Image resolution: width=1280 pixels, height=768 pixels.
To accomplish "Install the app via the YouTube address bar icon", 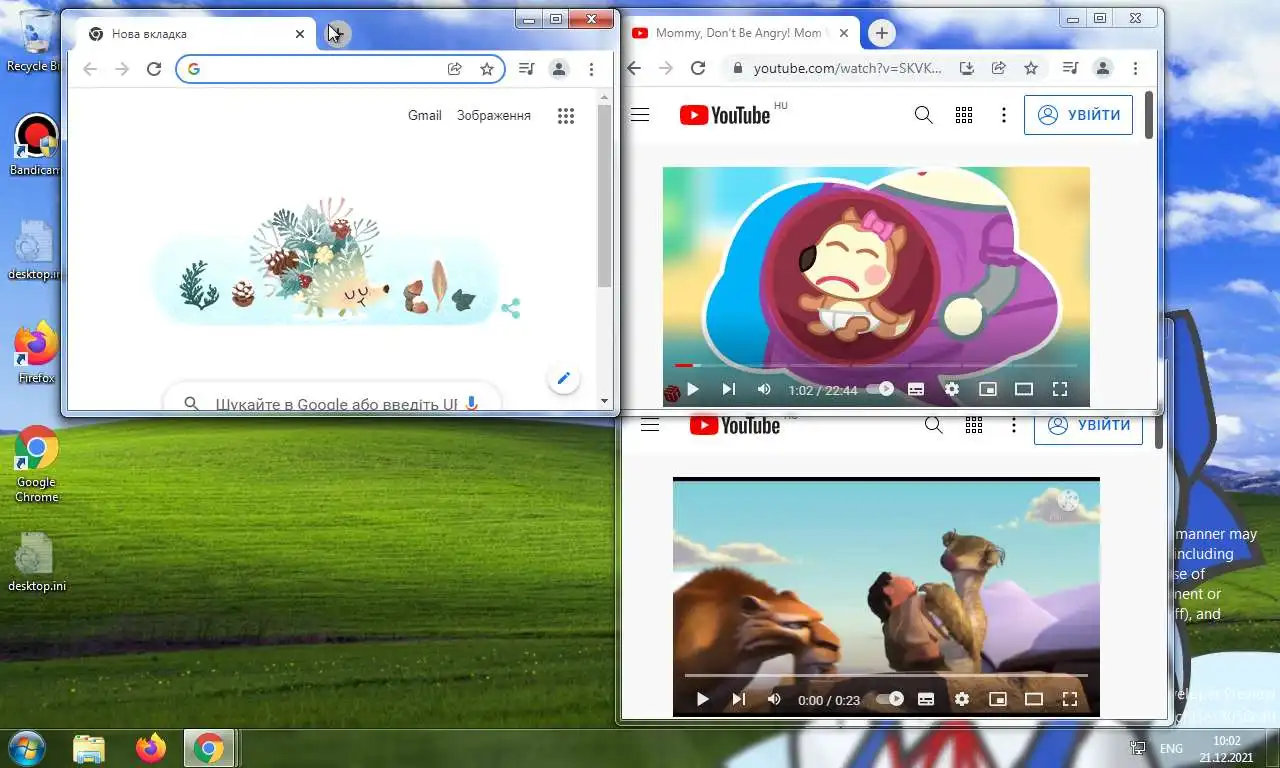I will pos(966,68).
